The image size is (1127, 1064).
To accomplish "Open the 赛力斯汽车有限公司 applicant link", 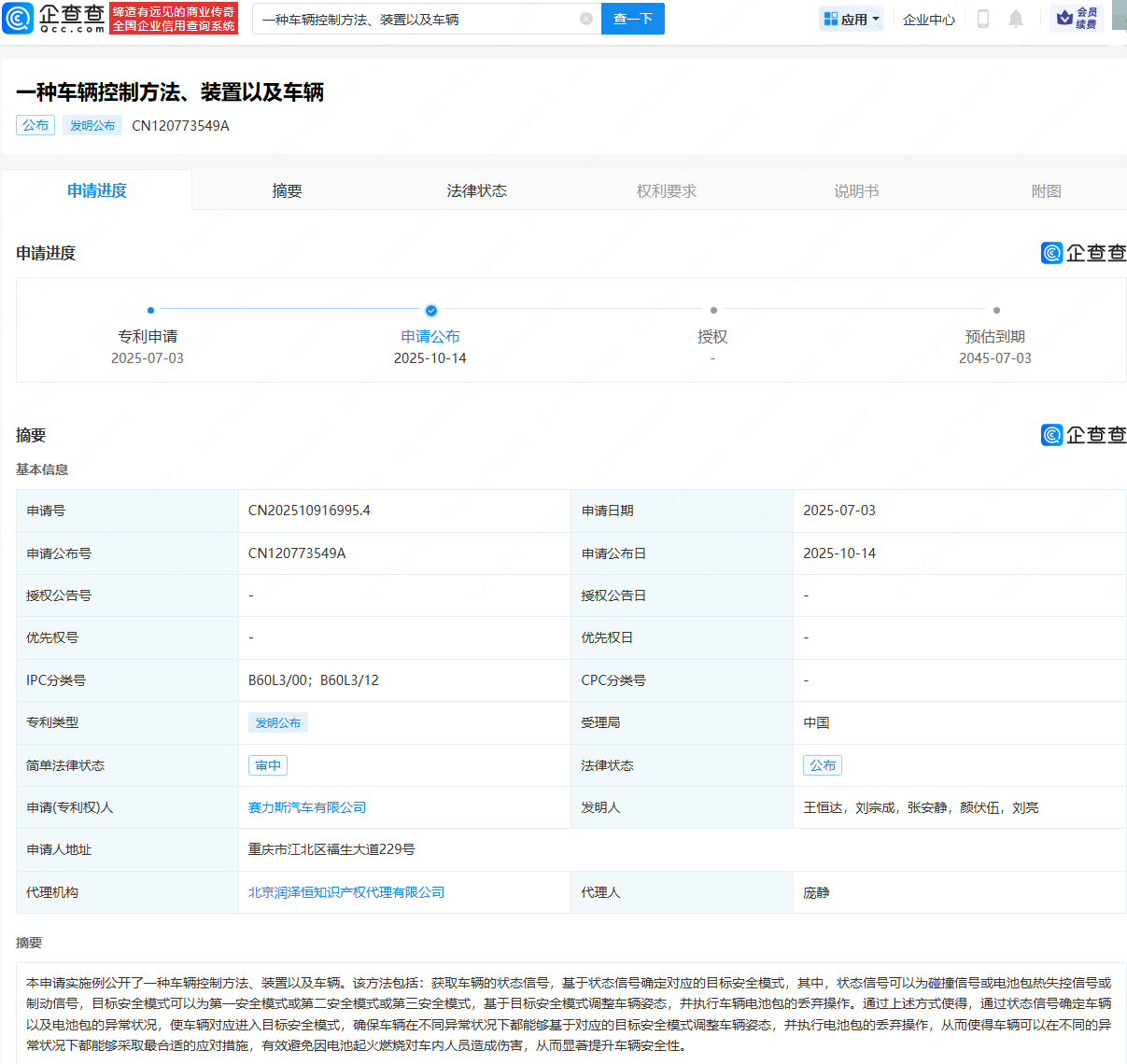I will point(307,807).
